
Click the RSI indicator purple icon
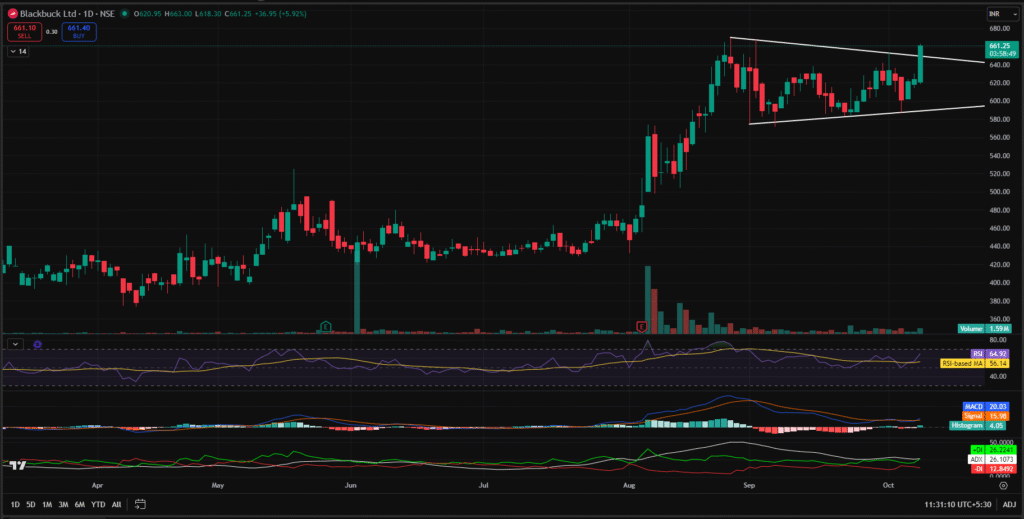pos(37,343)
